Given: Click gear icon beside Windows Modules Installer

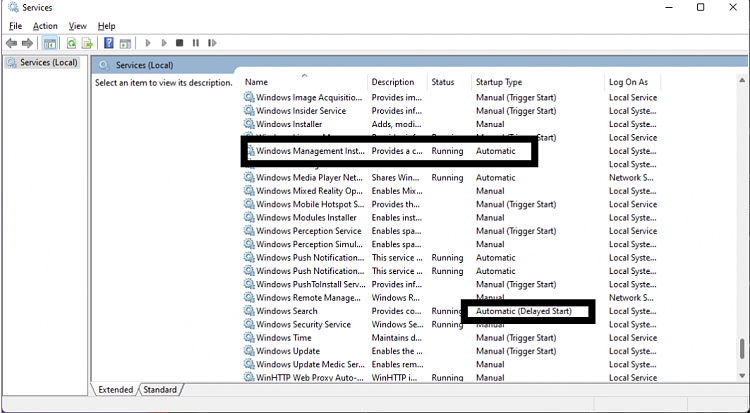Looking at the screenshot, I should click(x=249, y=217).
